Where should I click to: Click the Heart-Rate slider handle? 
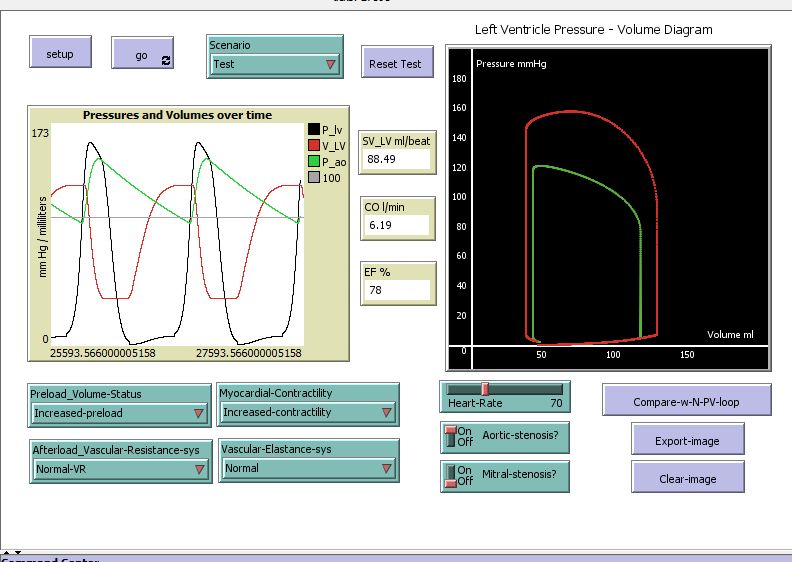pos(485,389)
